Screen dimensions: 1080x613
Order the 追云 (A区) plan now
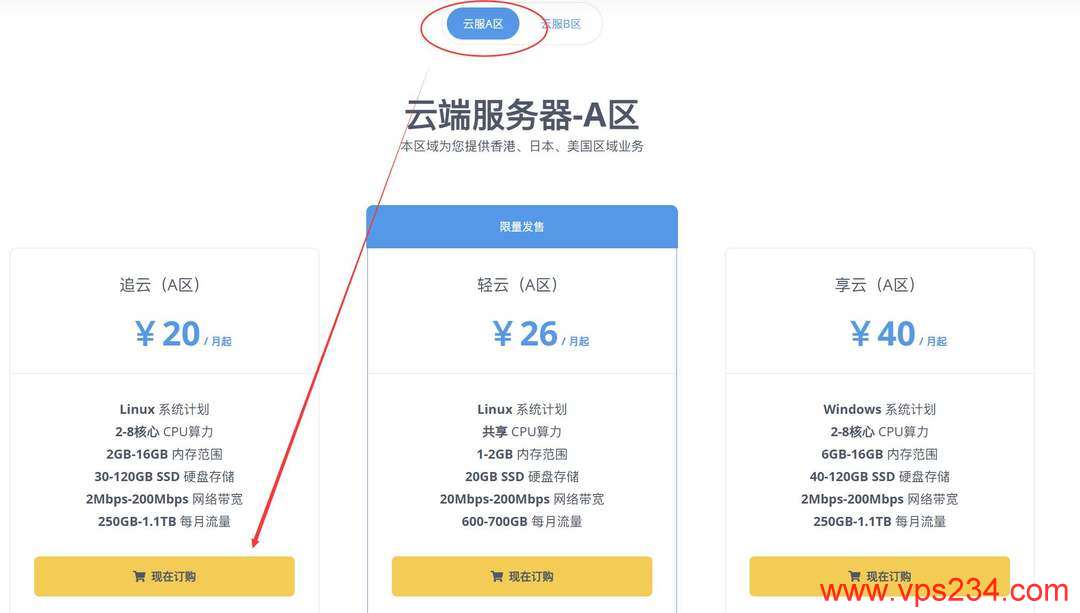[x=165, y=576]
